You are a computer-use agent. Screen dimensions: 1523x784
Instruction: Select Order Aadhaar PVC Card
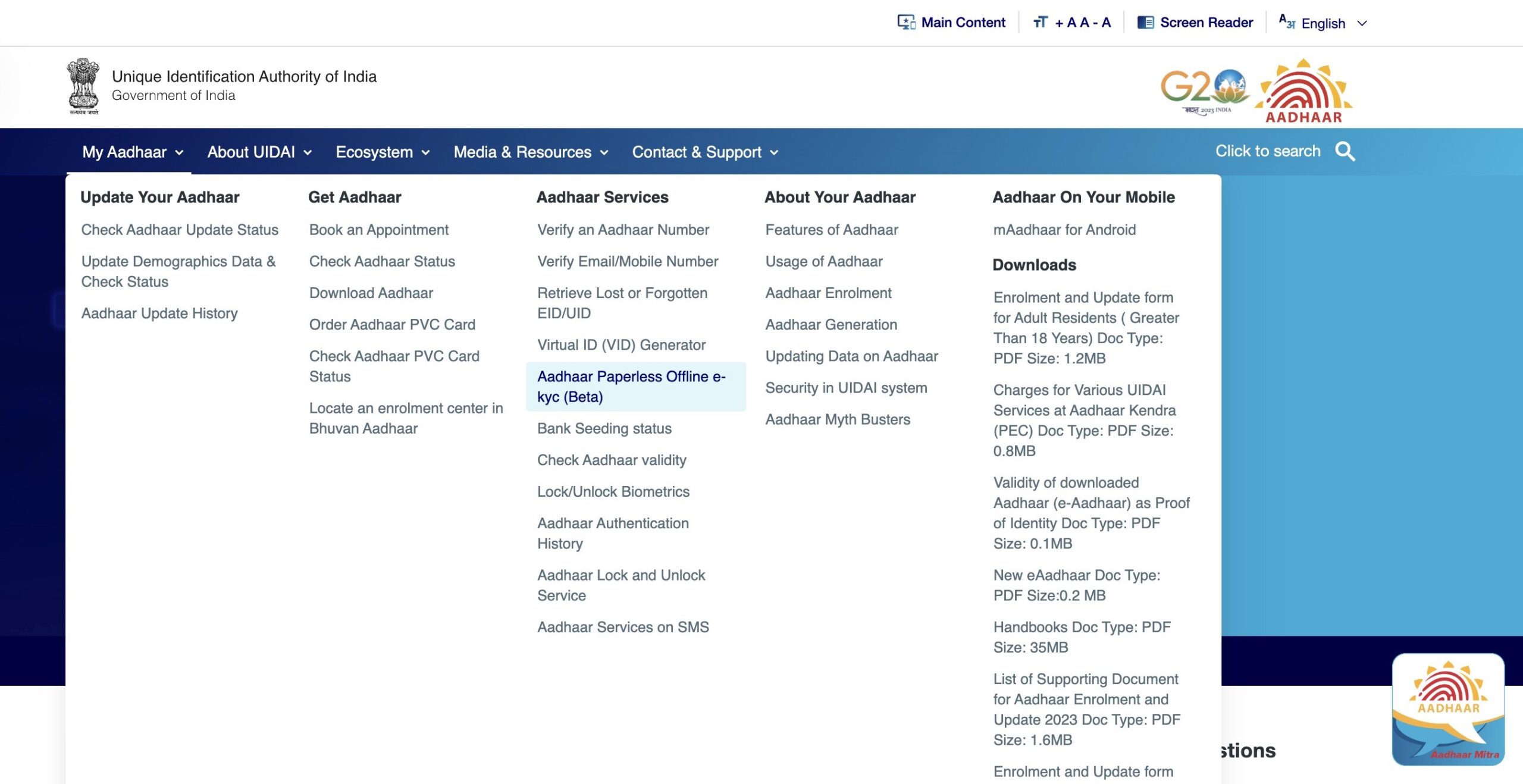coord(392,324)
